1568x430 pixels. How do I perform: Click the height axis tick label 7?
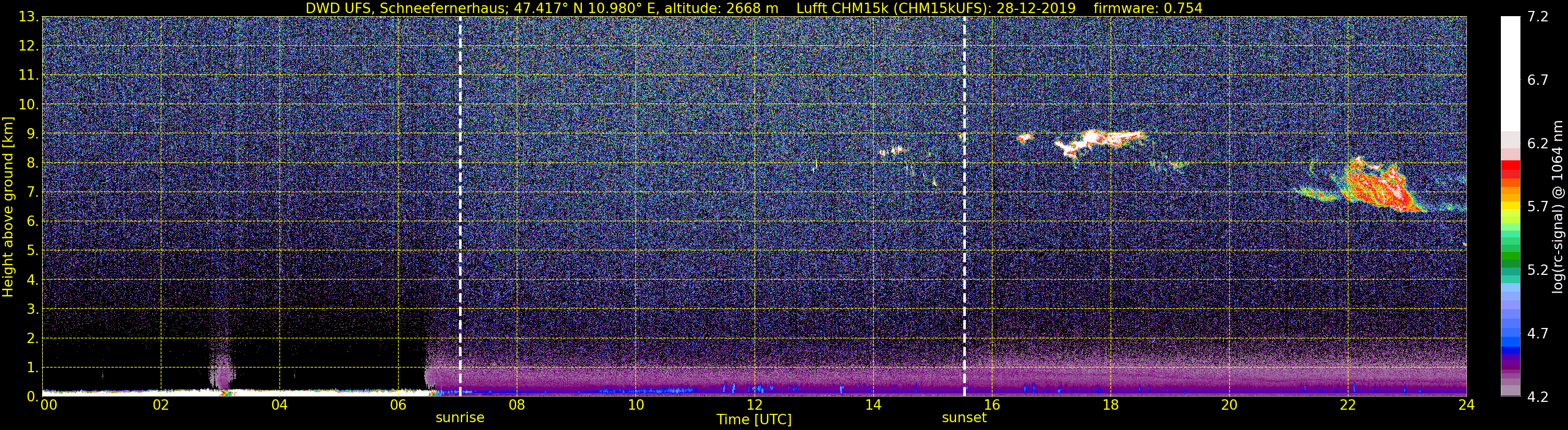point(32,193)
